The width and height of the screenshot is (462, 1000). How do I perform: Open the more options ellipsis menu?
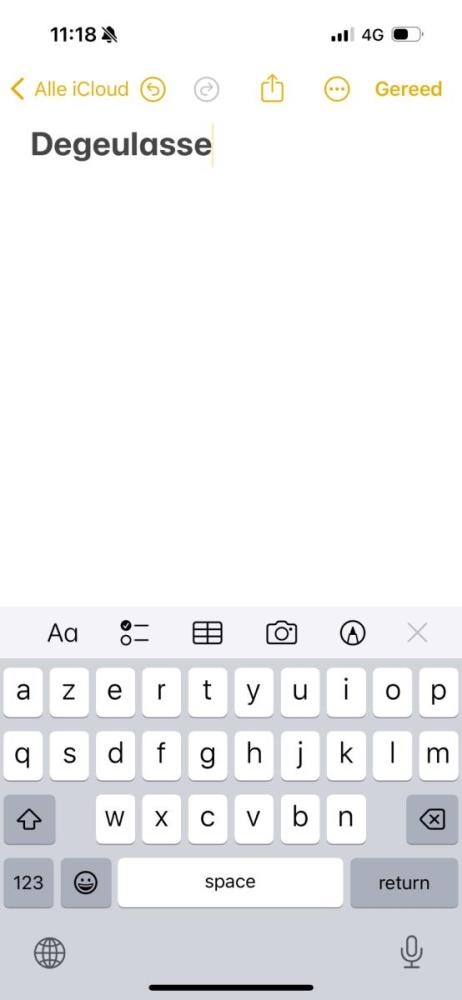[337, 89]
